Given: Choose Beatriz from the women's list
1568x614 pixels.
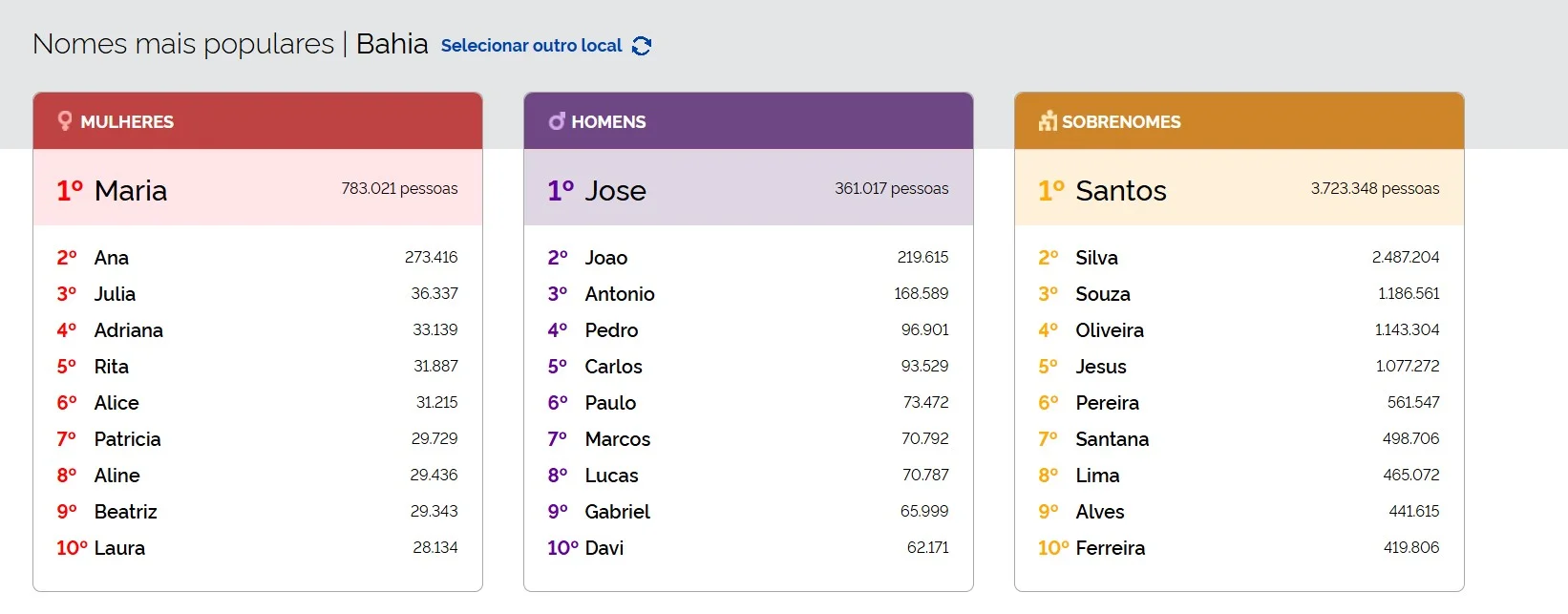Looking at the screenshot, I should 125,512.
